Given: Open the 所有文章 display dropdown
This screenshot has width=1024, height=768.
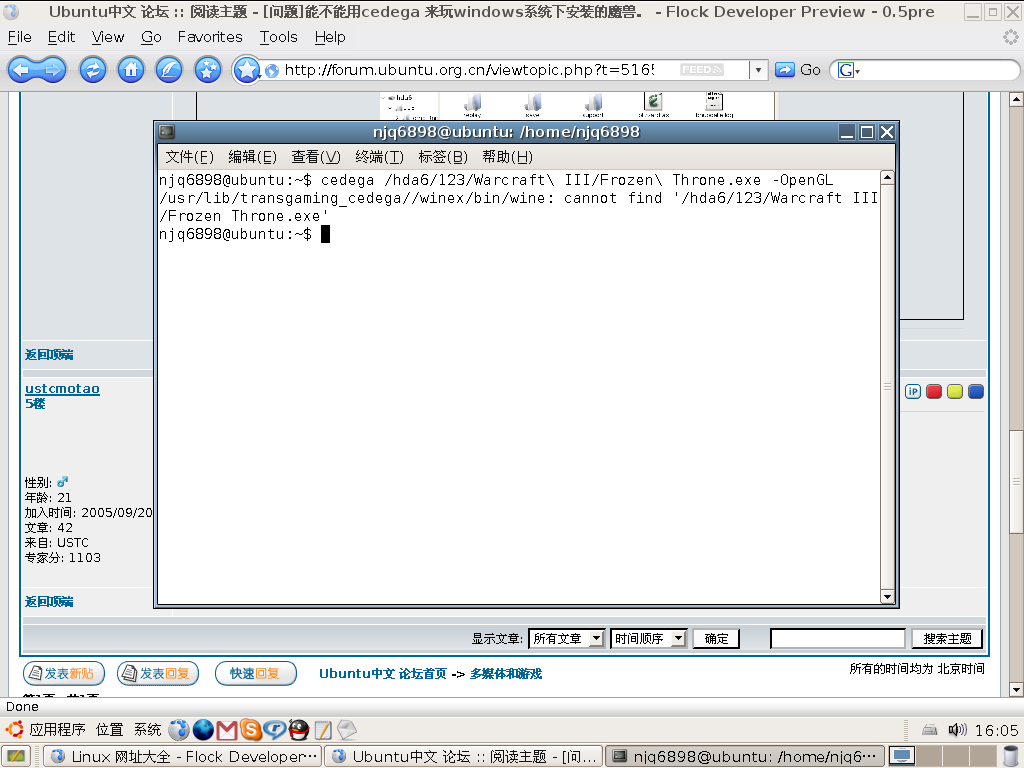Looking at the screenshot, I should 567,638.
